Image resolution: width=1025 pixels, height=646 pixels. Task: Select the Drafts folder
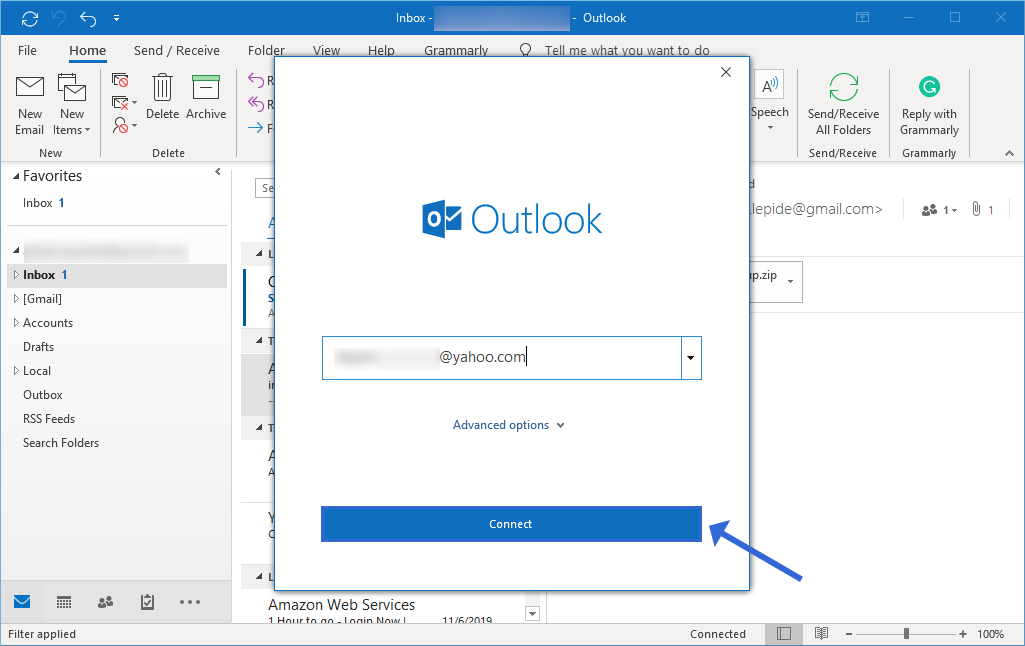click(39, 347)
